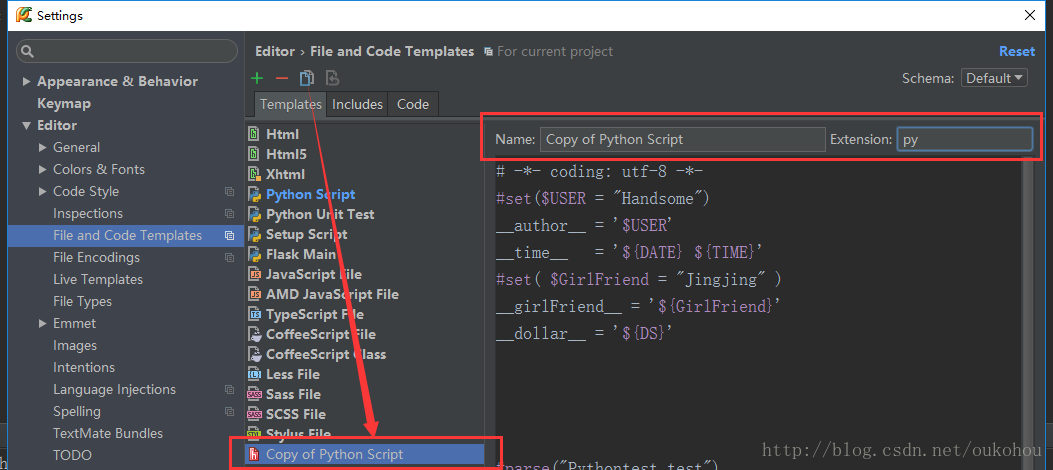
Task: Click the TypeScript File template icon
Action: (255, 314)
